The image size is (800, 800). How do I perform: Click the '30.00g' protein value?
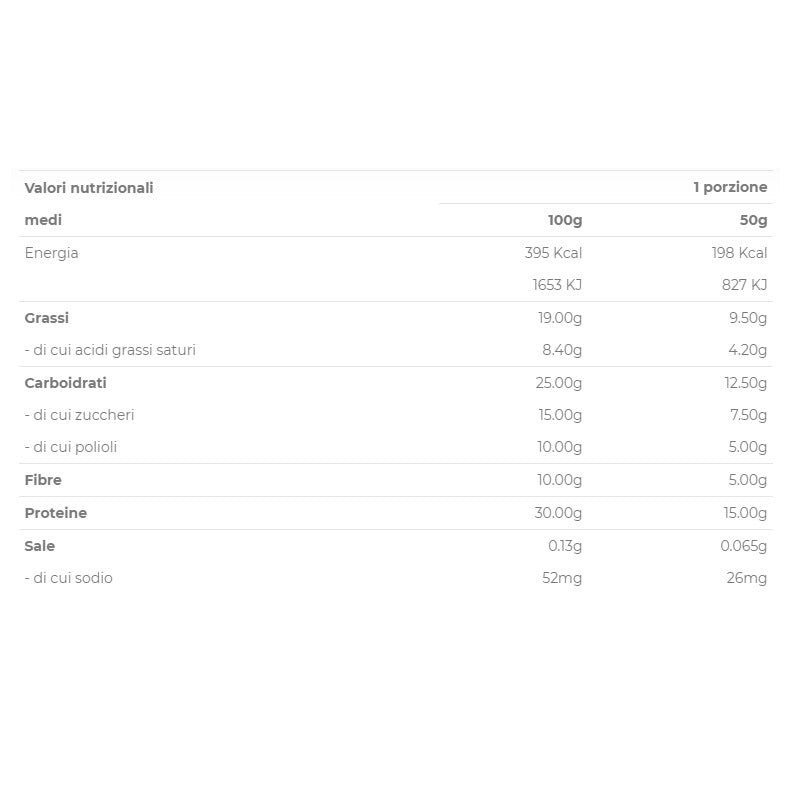[x=559, y=513]
